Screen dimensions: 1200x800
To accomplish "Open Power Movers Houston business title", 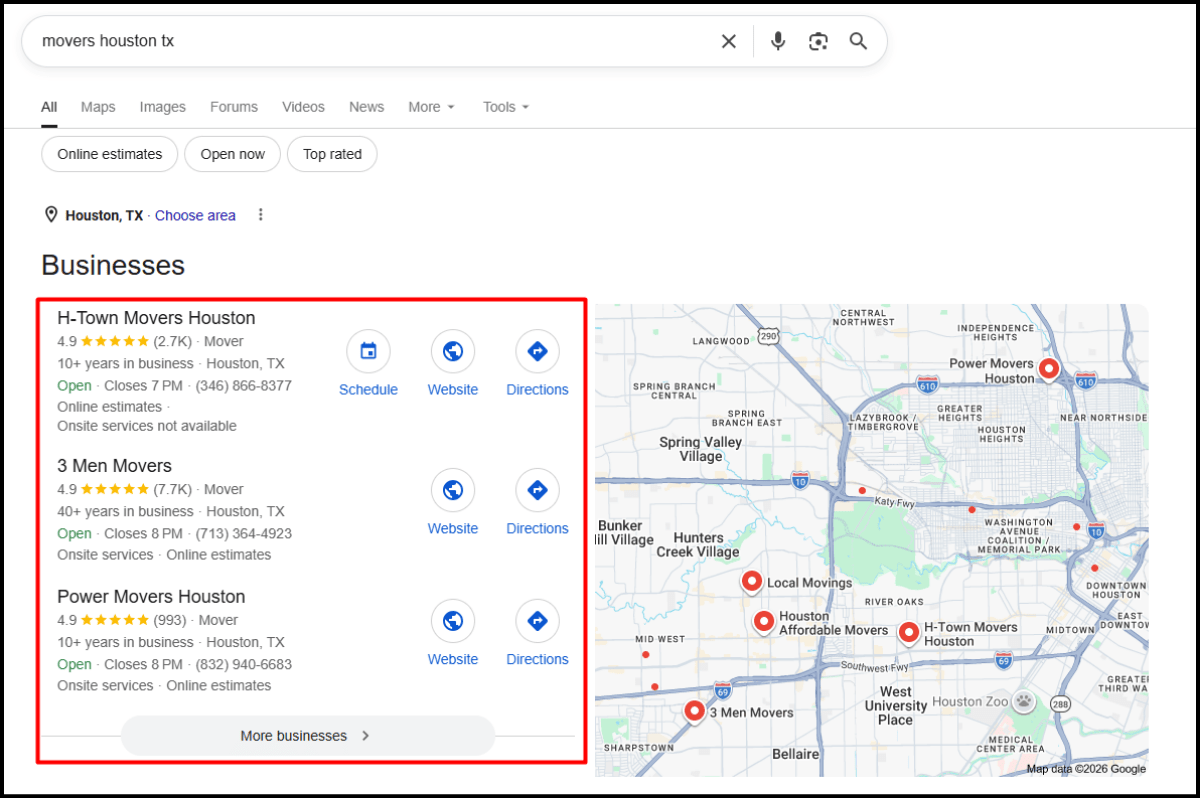I will (151, 597).
